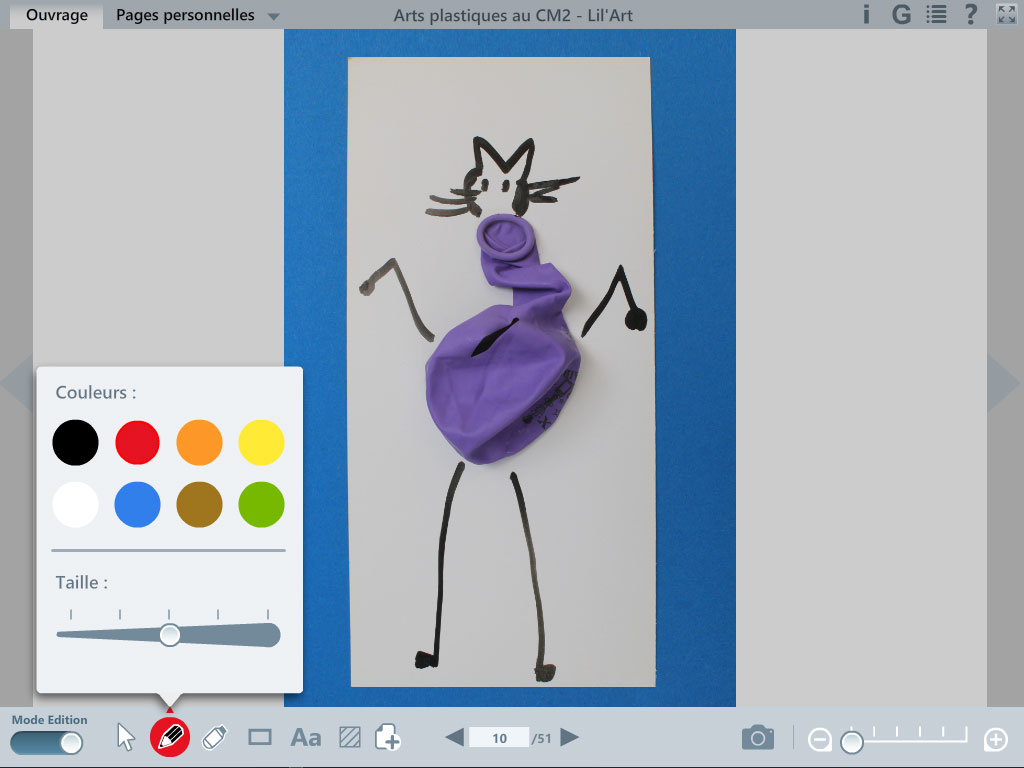Open the table of contents list
This screenshot has width=1024, height=768.
click(936, 14)
